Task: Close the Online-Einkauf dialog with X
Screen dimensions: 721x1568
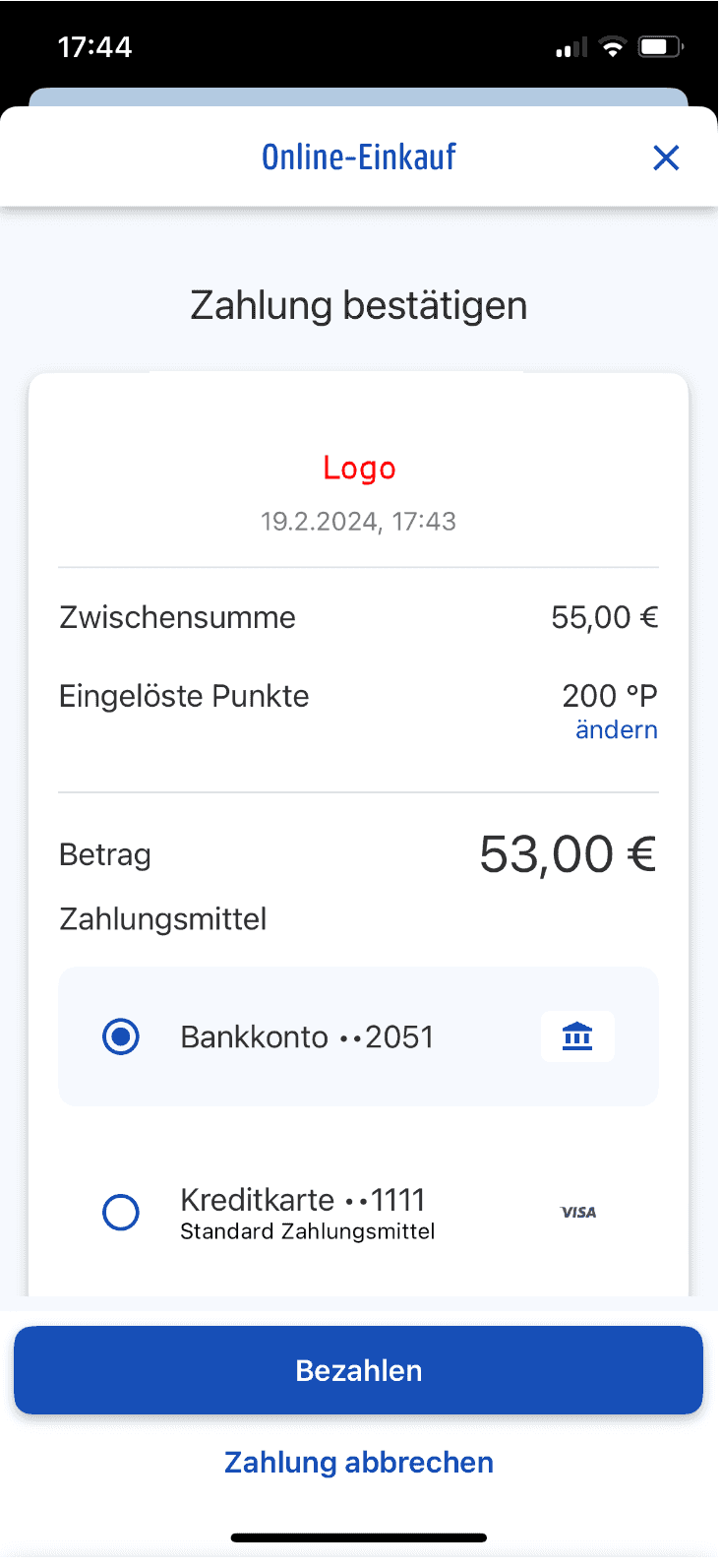Action: [x=666, y=157]
